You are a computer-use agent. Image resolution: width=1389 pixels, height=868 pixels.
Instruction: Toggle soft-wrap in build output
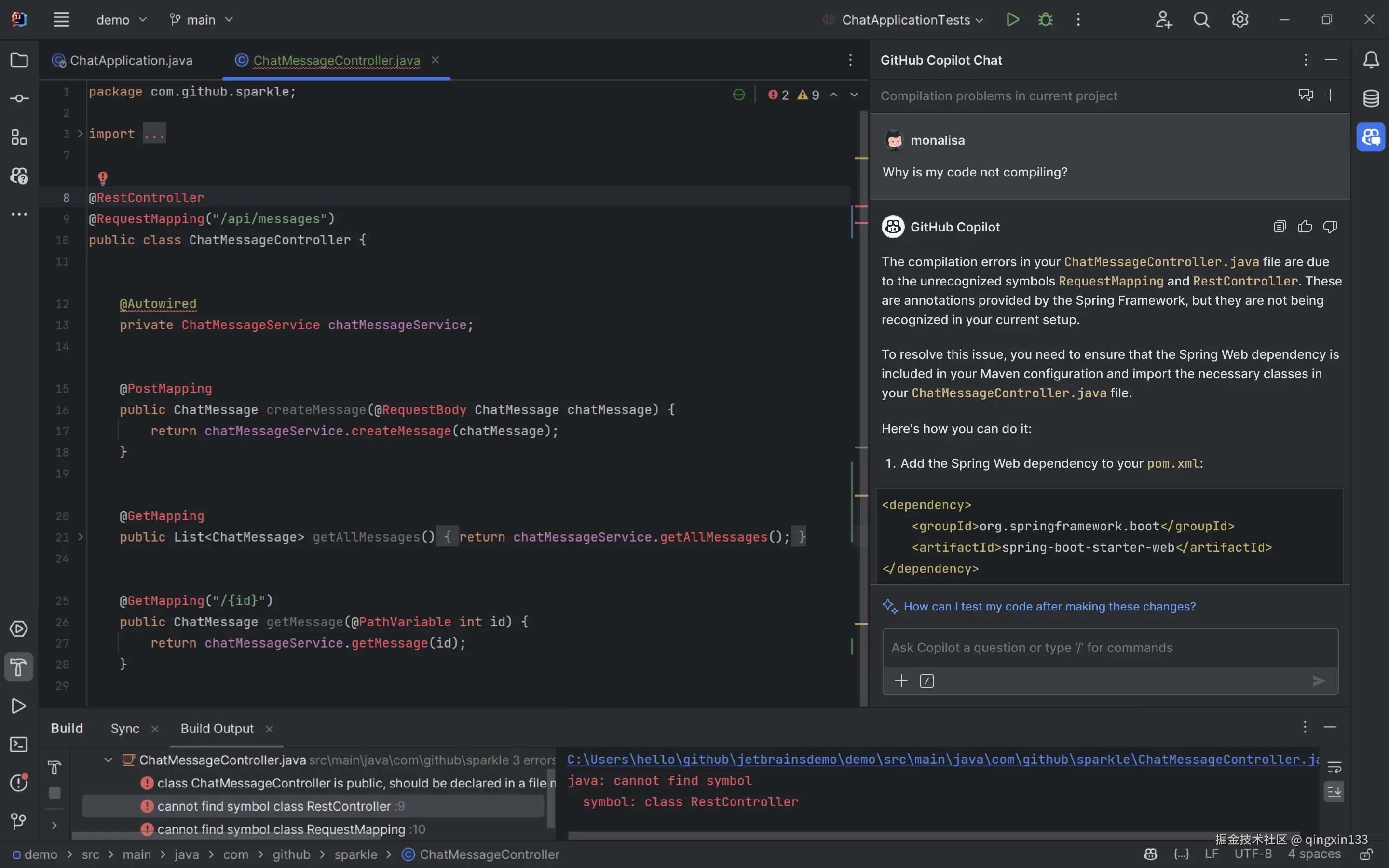[1335, 768]
